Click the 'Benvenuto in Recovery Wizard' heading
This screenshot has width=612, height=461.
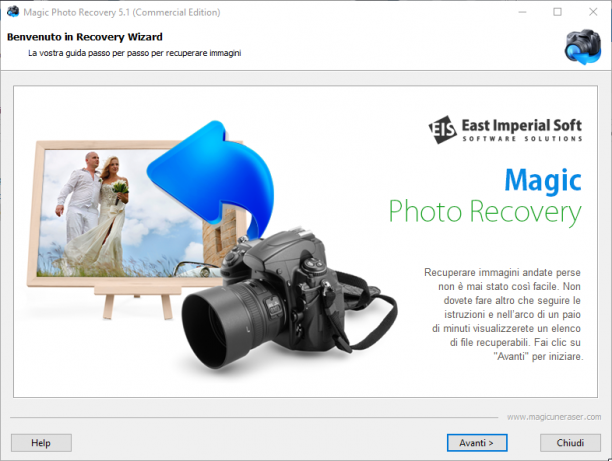[85, 37]
